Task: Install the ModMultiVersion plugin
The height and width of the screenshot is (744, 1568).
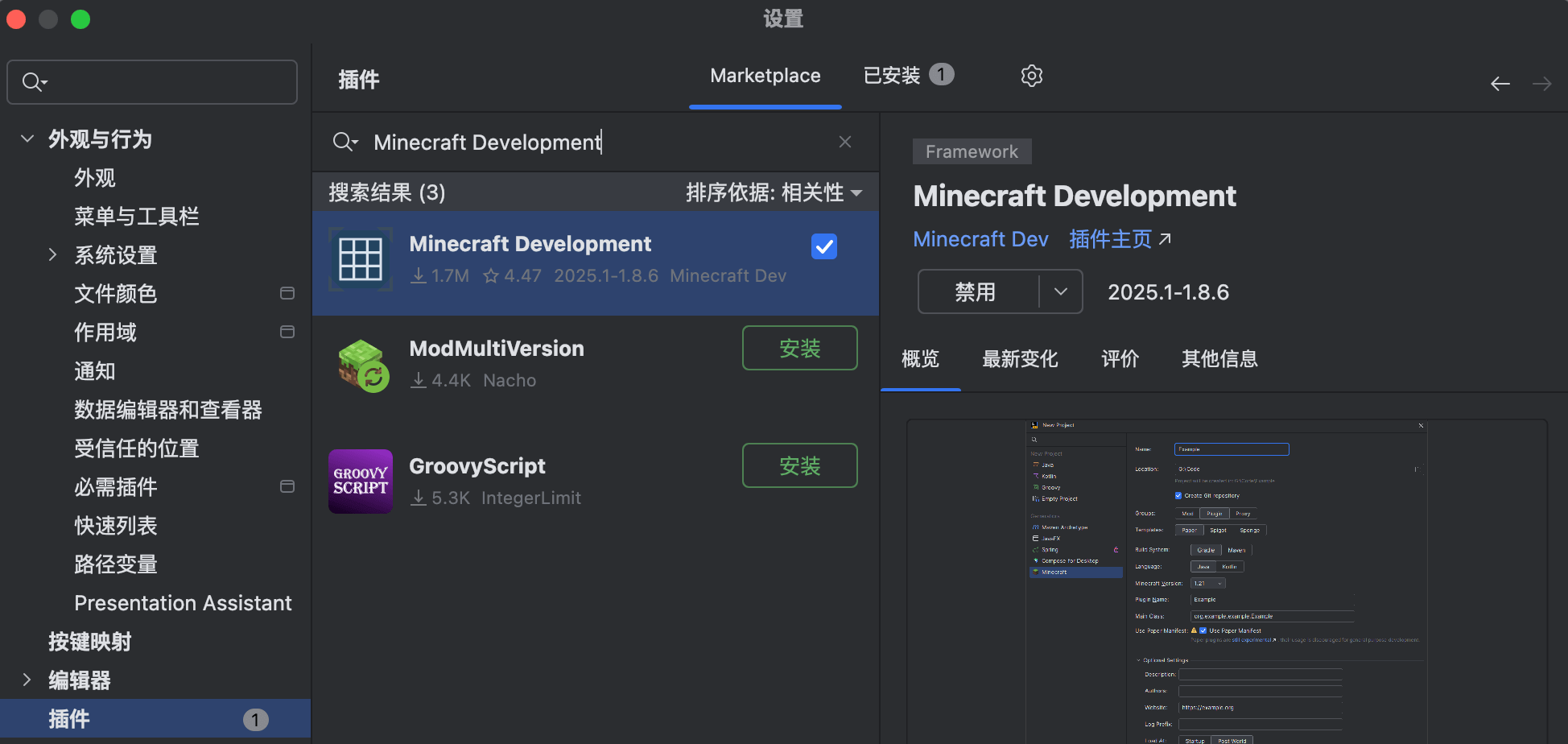Action: [x=799, y=348]
